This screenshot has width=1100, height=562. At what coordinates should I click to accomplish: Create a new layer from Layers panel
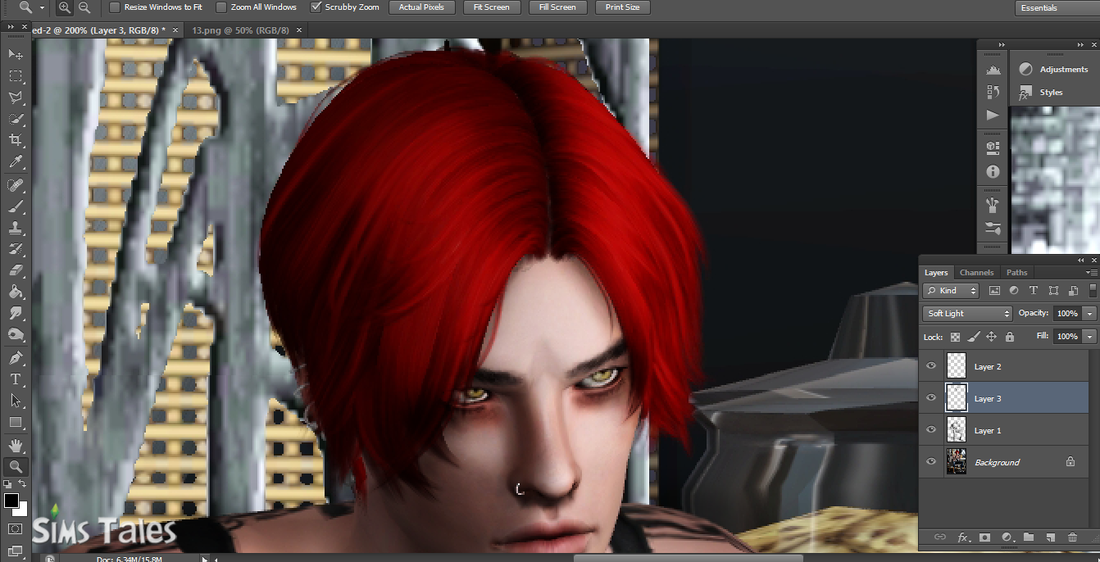[1050, 537]
